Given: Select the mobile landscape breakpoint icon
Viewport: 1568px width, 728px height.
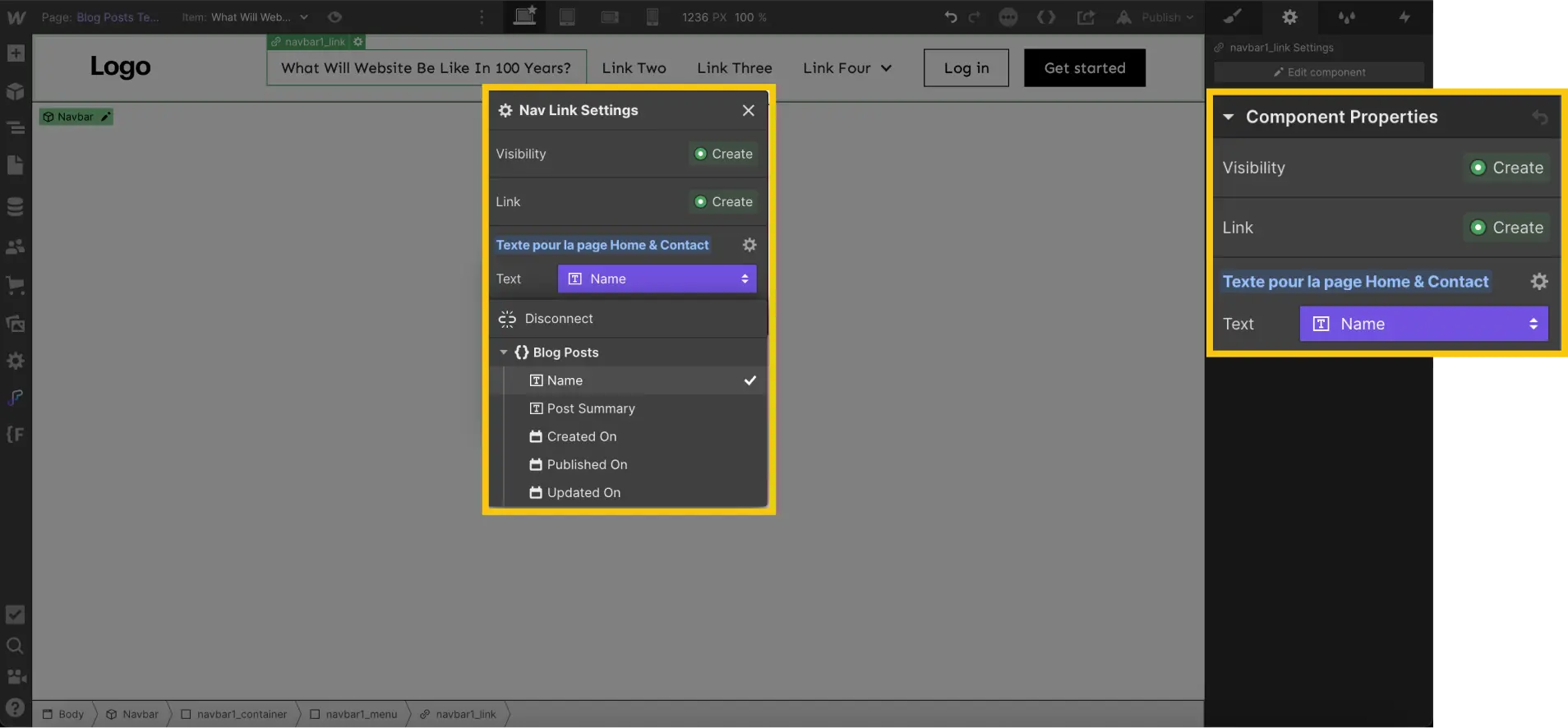Looking at the screenshot, I should click(610, 16).
